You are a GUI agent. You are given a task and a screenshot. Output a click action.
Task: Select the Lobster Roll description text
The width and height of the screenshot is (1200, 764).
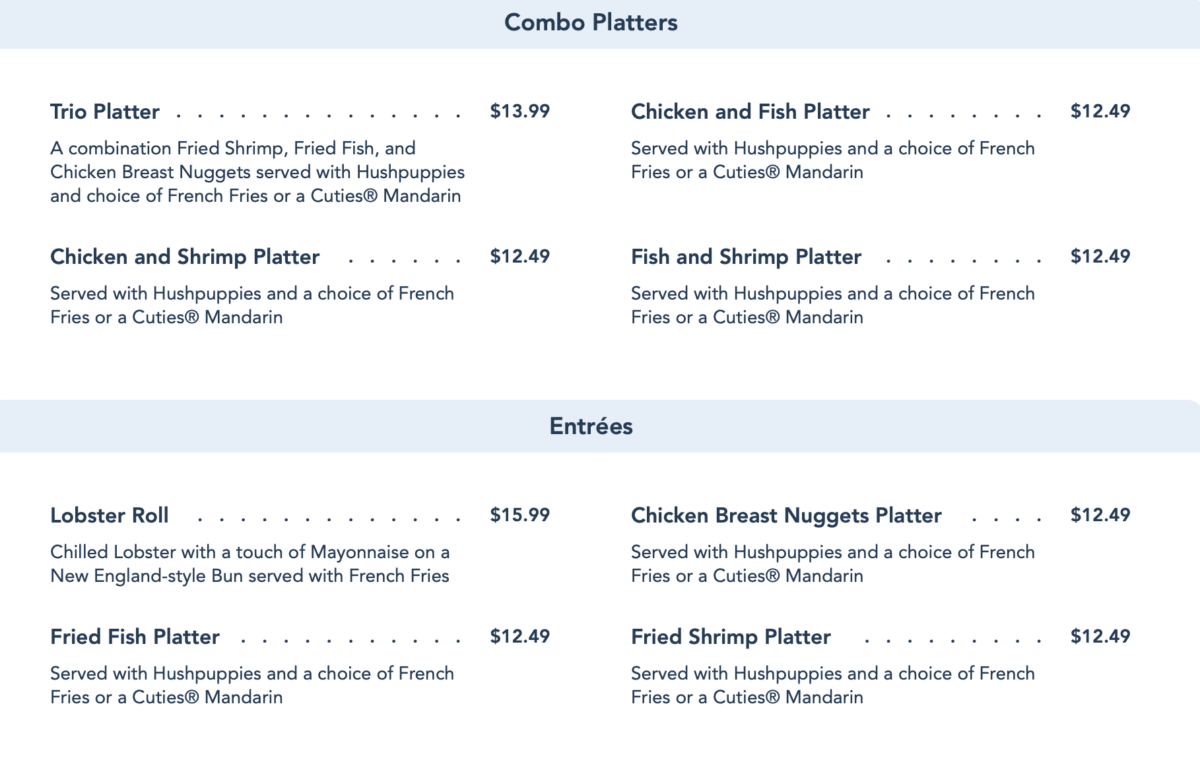[250, 564]
